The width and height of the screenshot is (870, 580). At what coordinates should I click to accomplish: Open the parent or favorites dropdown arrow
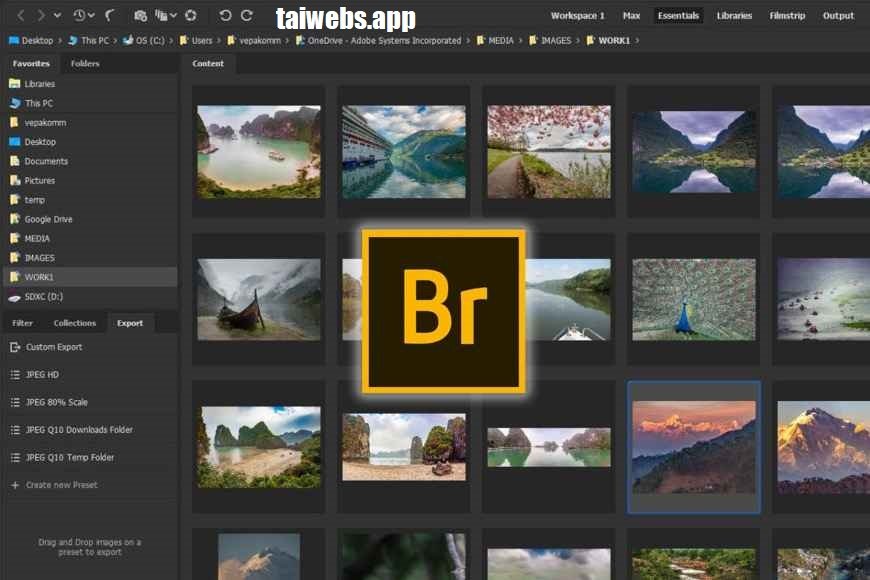click(57, 16)
